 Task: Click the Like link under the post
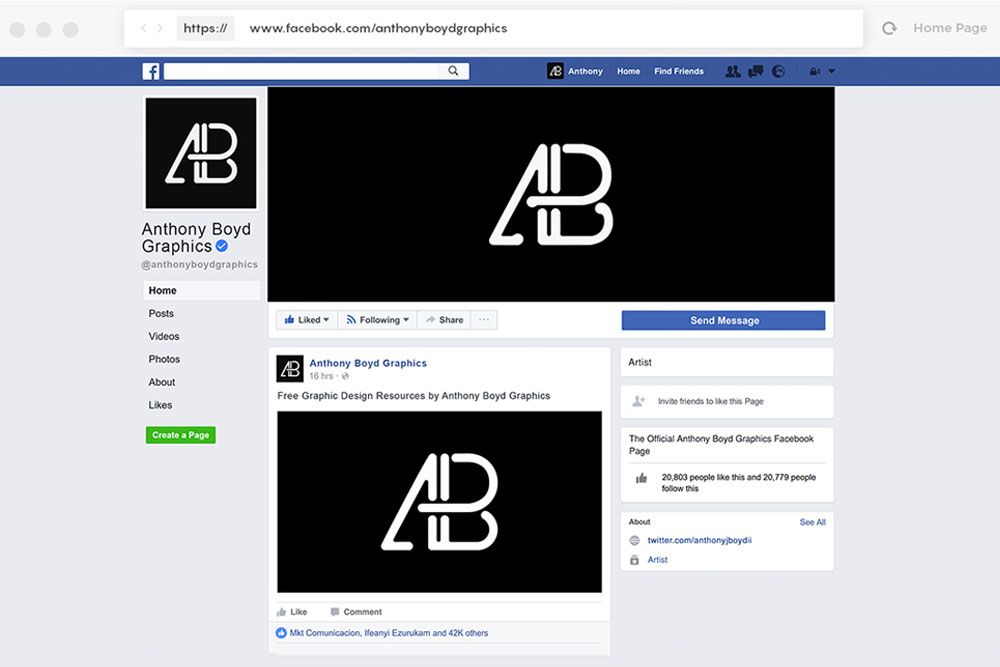click(298, 612)
